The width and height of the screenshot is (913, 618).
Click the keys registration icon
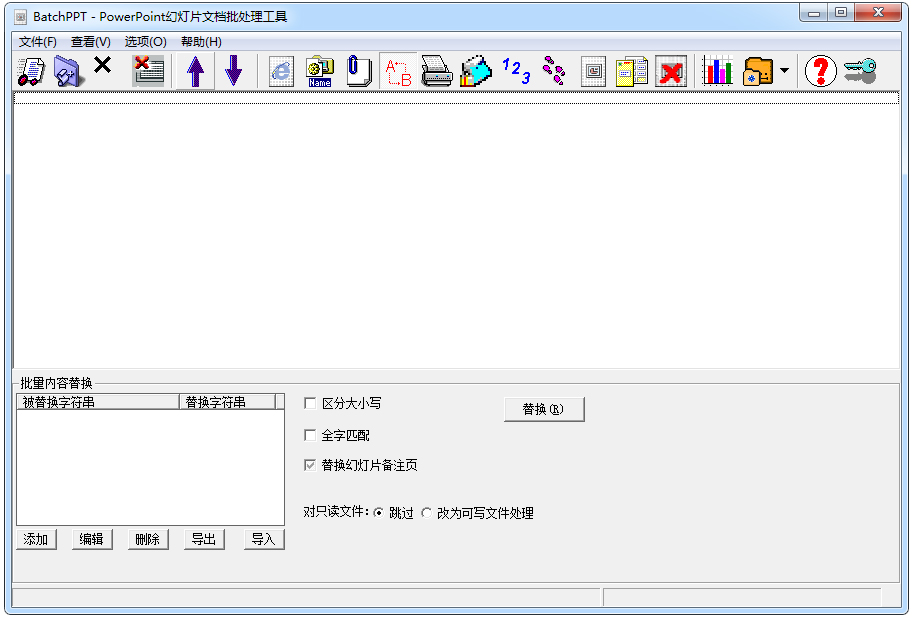point(860,71)
